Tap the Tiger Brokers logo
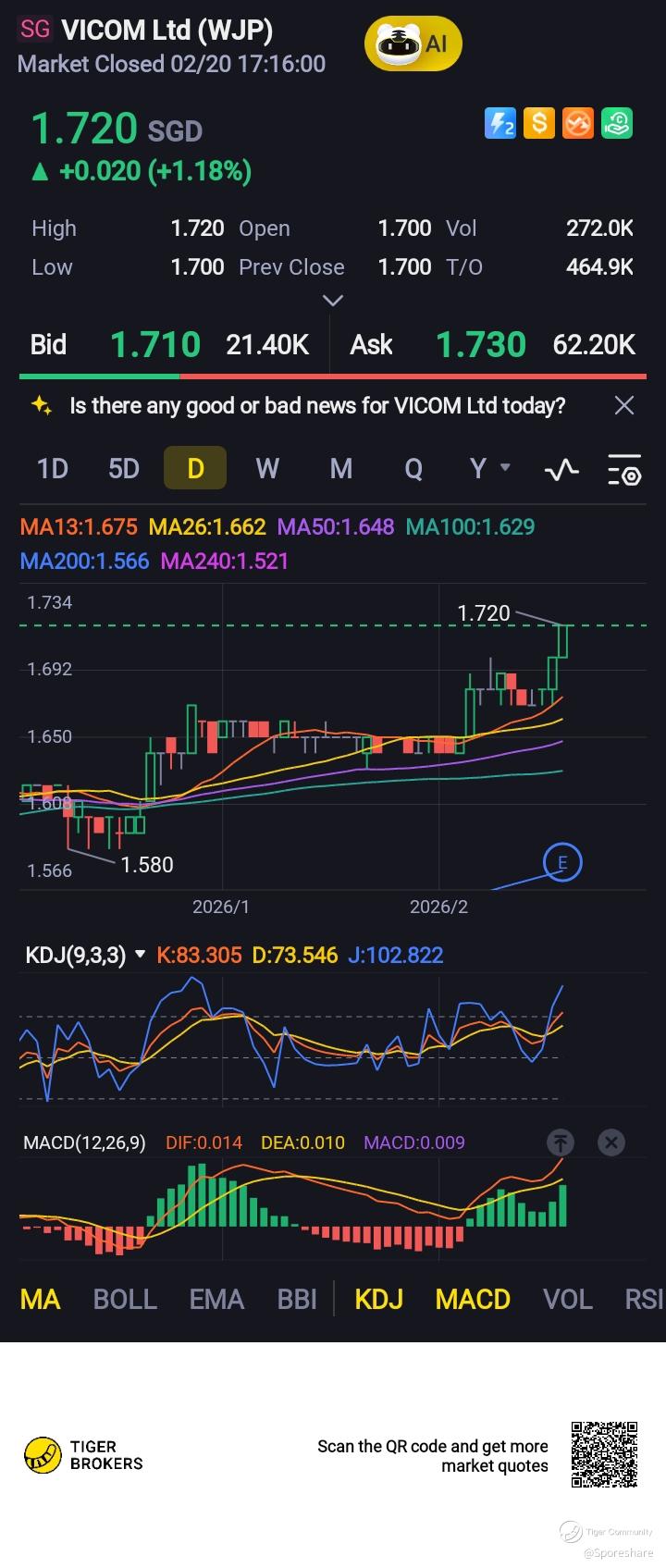666x1568 pixels. pyautogui.click(x=83, y=1455)
